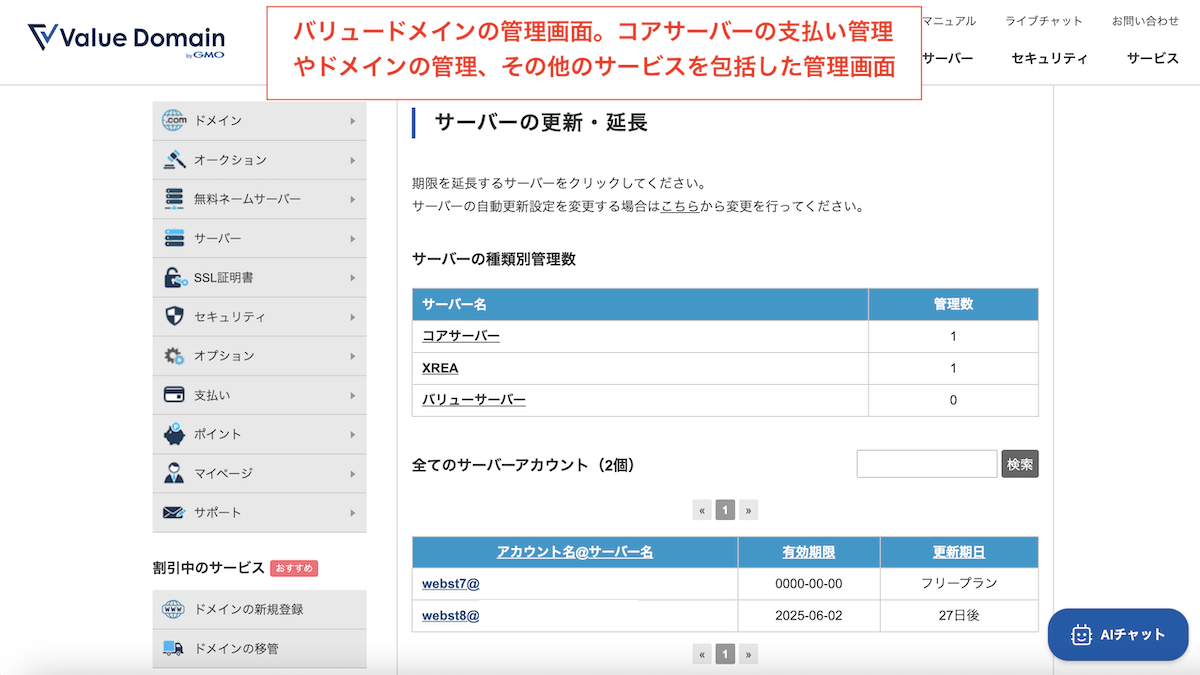Go to next page in lower pagination
The image size is (1200, 675).
(748, 655)
